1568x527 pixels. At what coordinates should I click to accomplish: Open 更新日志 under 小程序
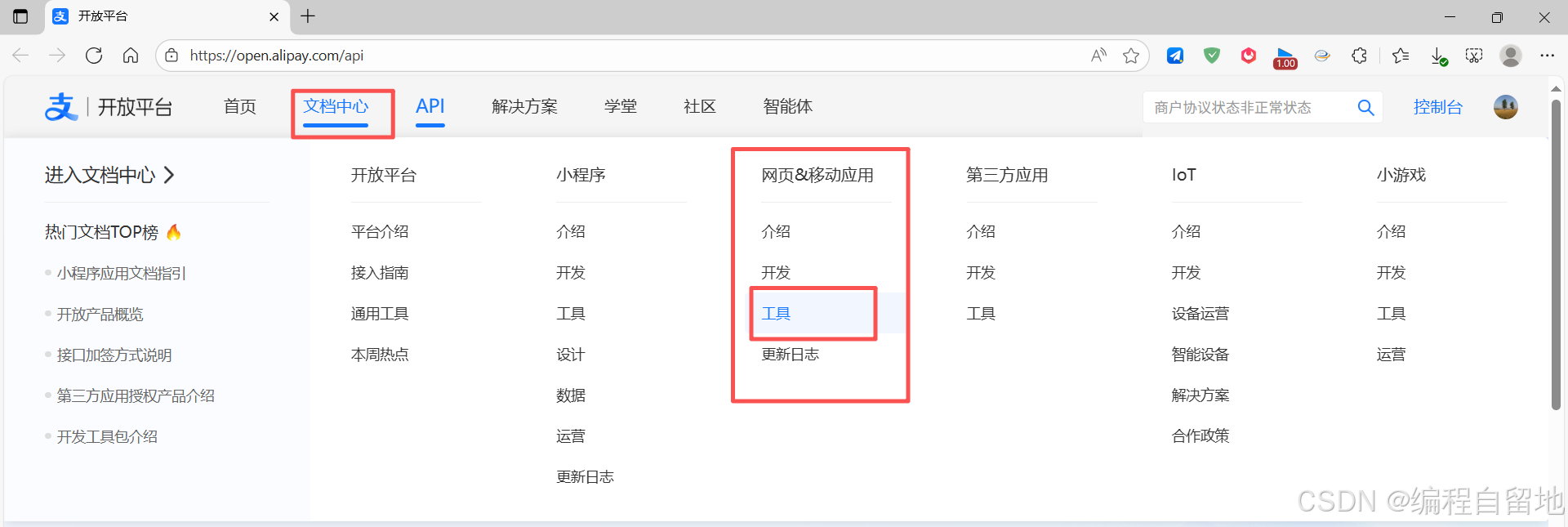pos(585,477)
